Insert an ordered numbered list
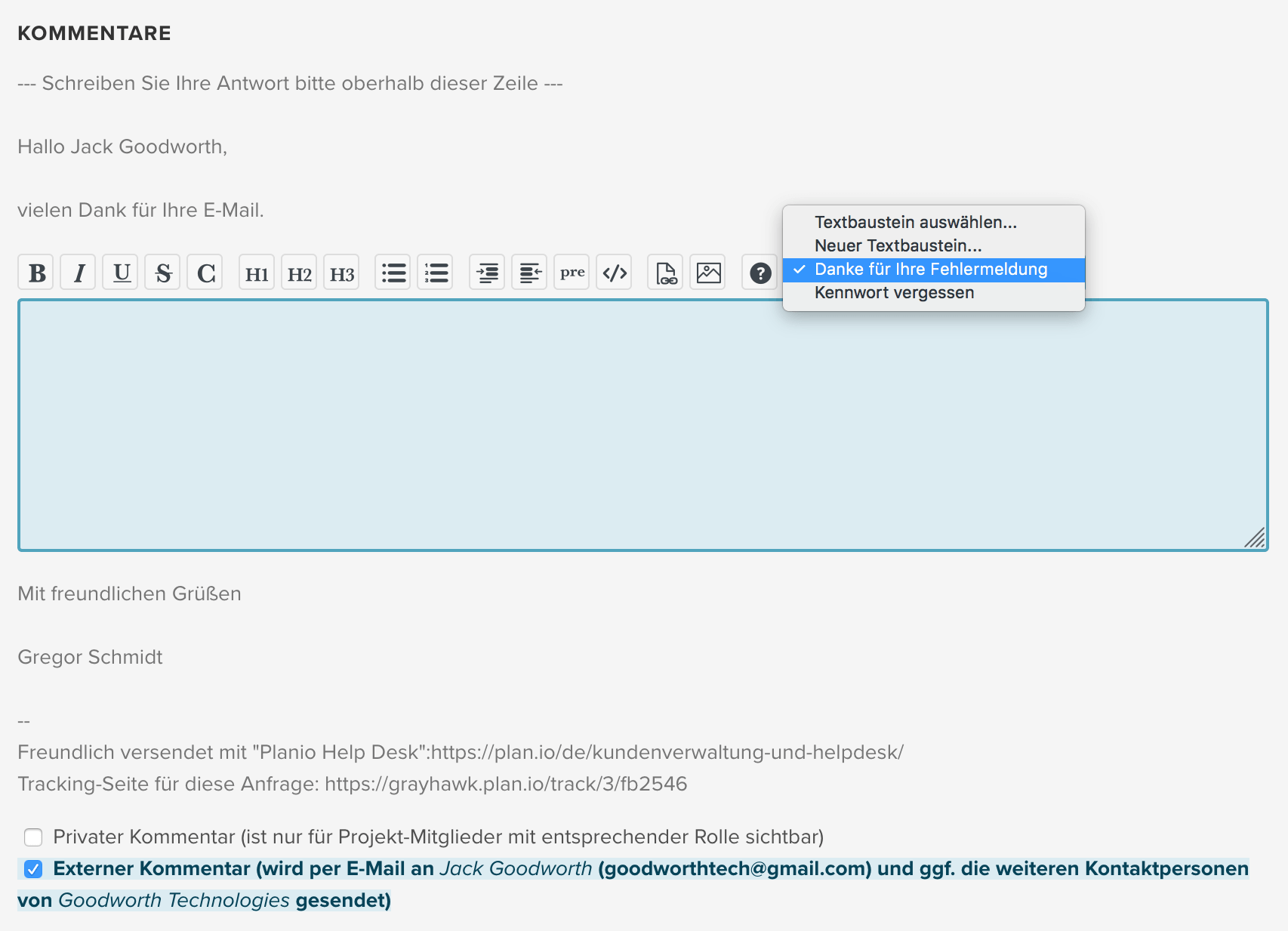The image size is (1288, 931). (x=436, y=273)
